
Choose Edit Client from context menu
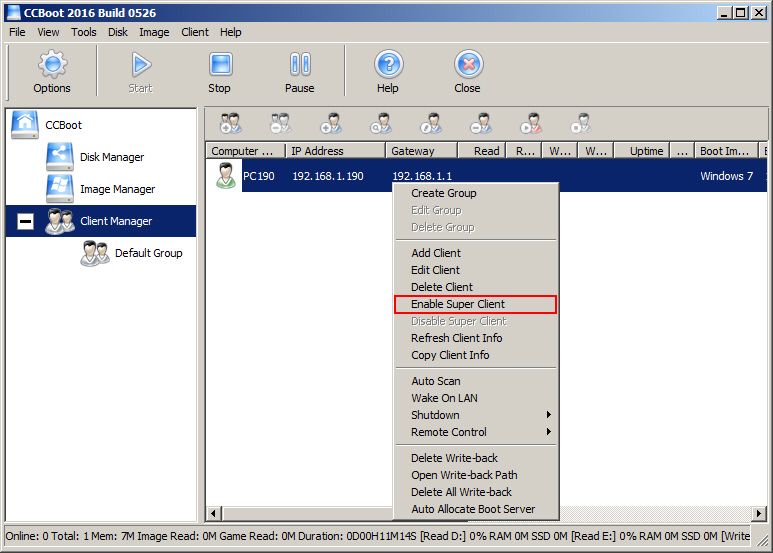point(476,270)
